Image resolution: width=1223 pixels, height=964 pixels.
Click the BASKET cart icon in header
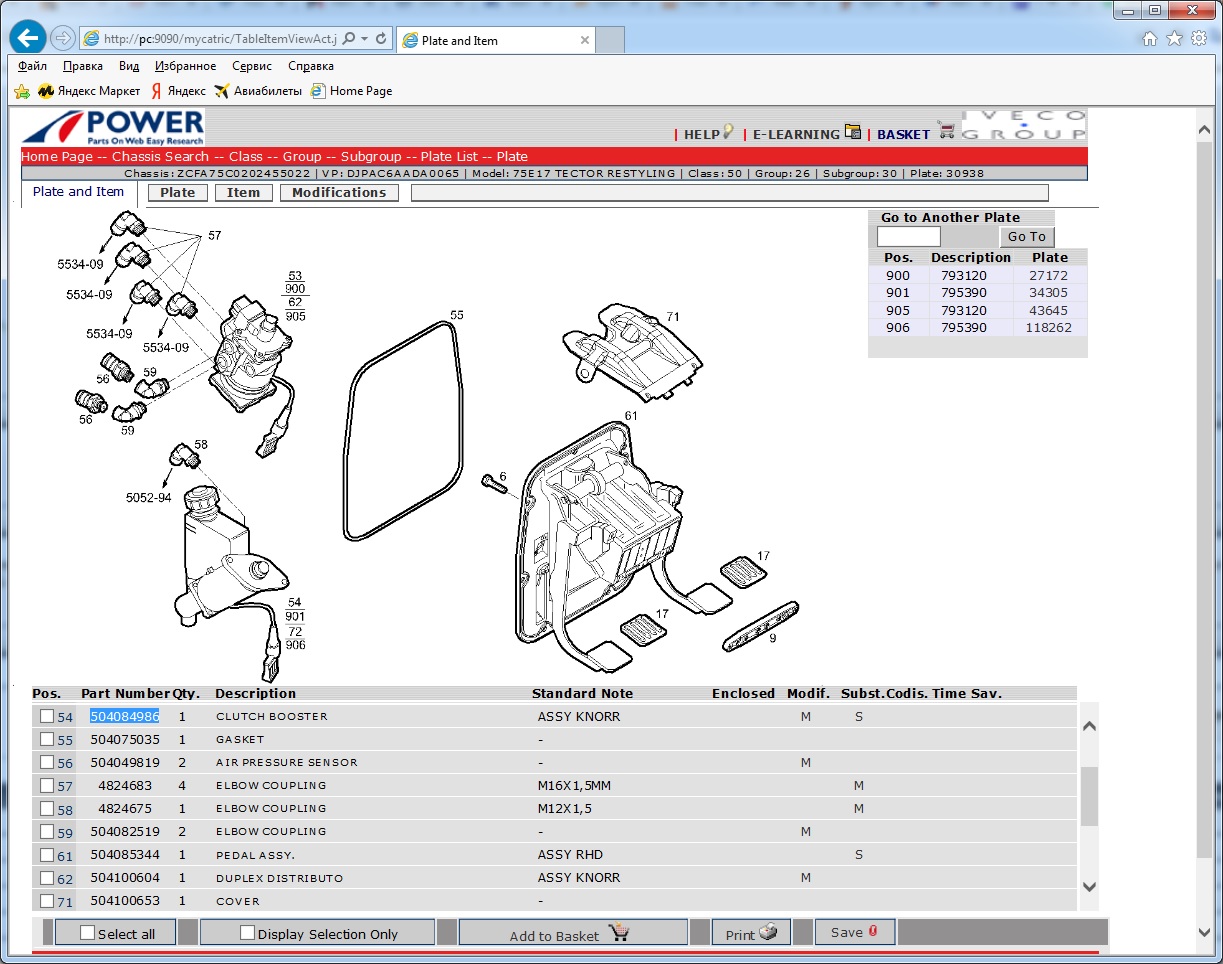pos(946,131)
